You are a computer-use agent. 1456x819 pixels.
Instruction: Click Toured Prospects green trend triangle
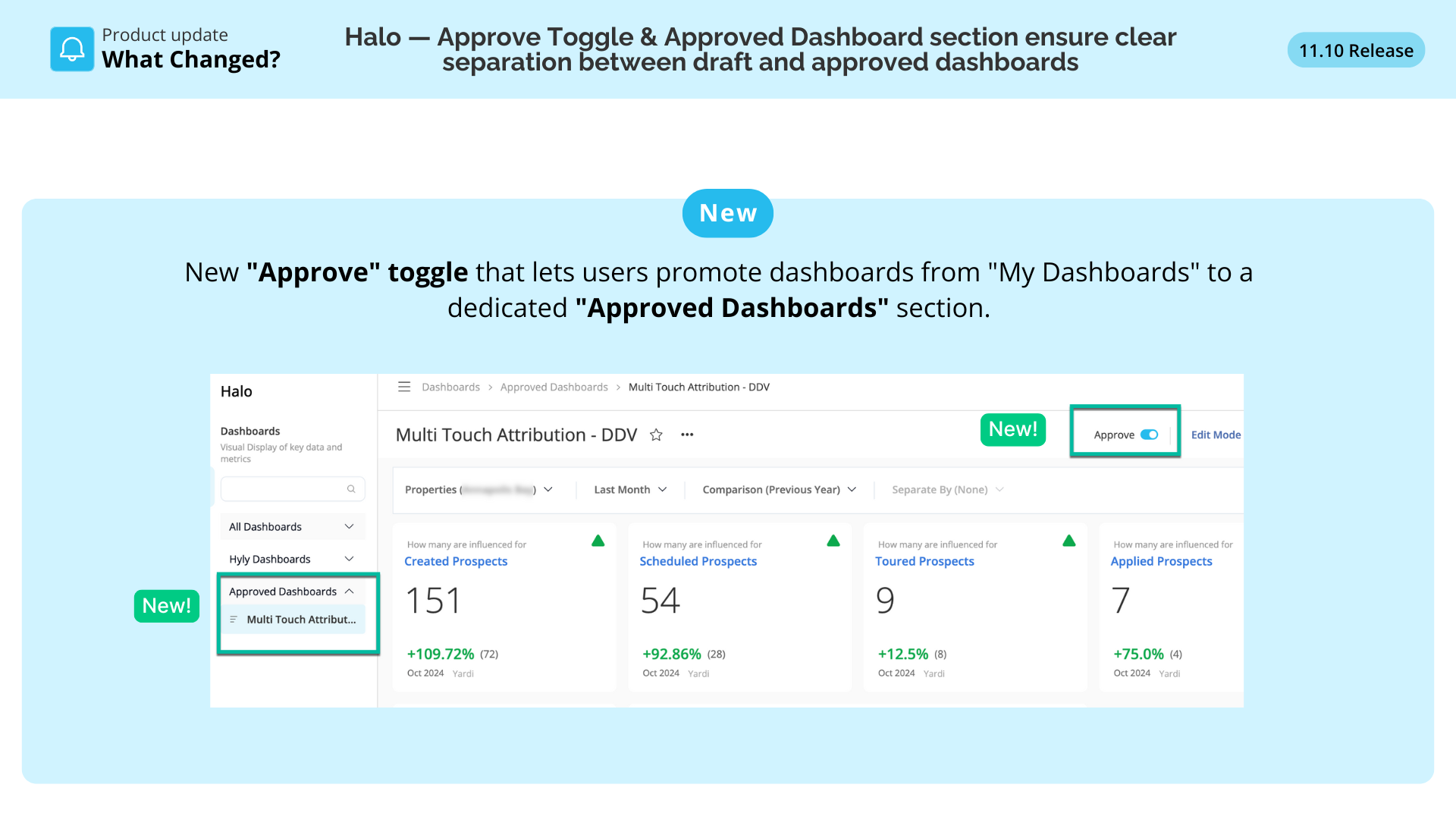pyautogui.click(x=1069, y=541)
